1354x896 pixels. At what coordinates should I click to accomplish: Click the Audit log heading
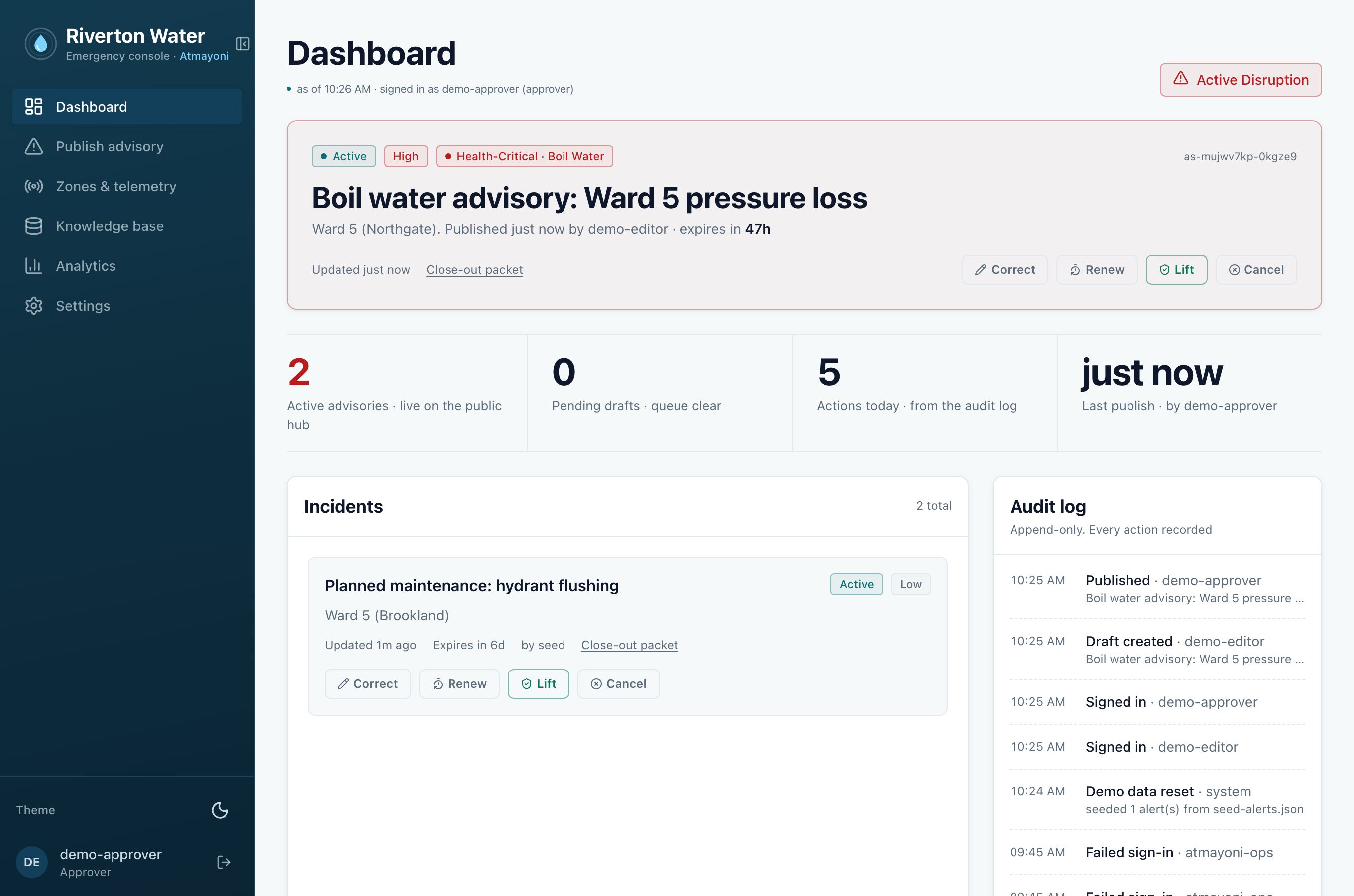[x=1048, y=506]
